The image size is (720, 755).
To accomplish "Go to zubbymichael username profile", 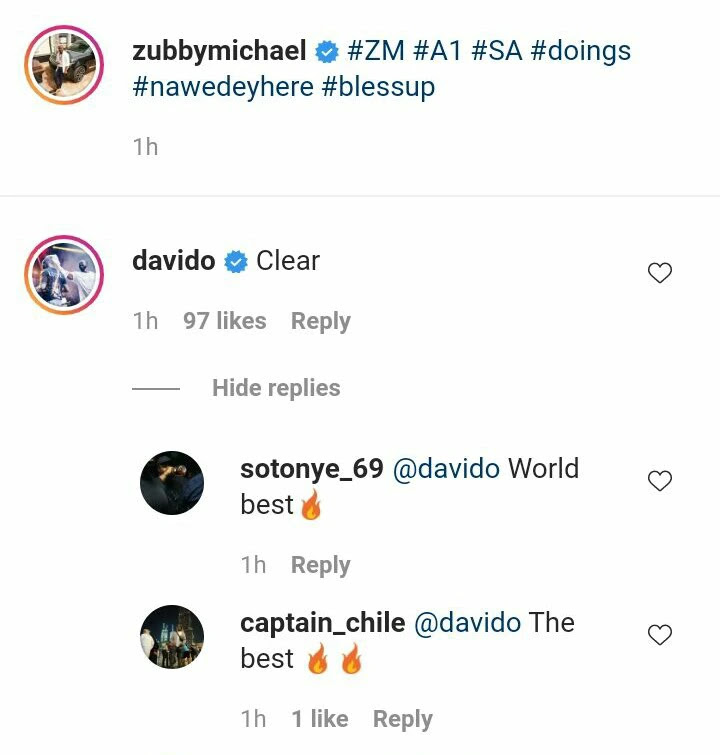I will point(219,51).
